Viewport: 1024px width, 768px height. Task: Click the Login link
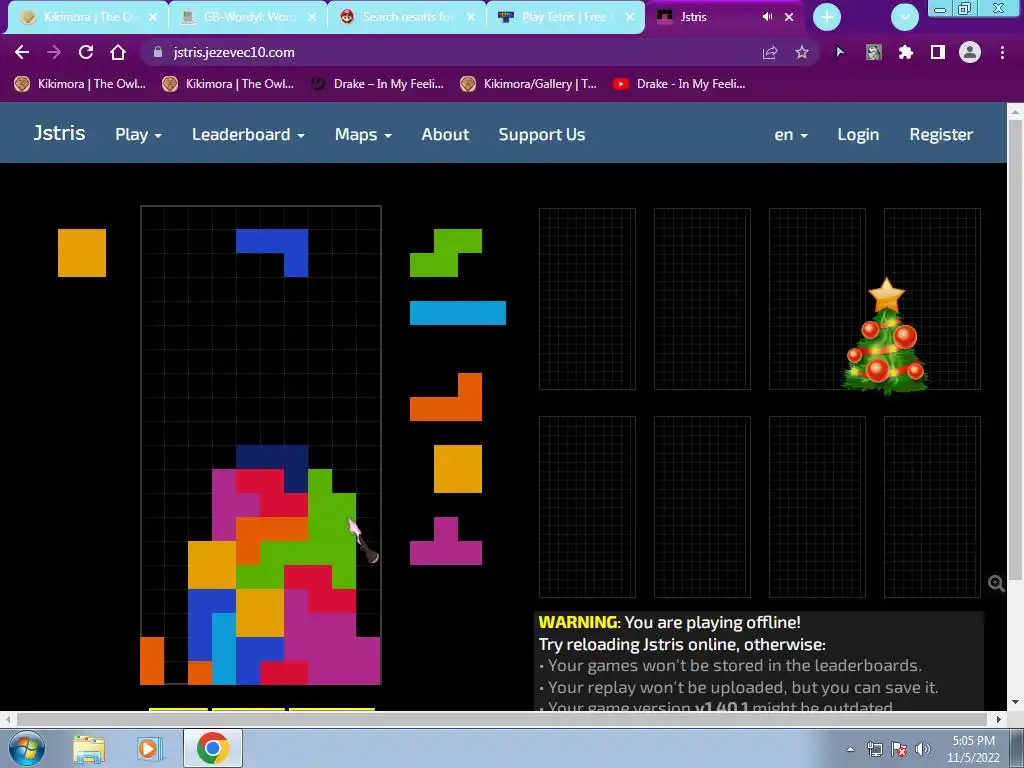point(858,135)
